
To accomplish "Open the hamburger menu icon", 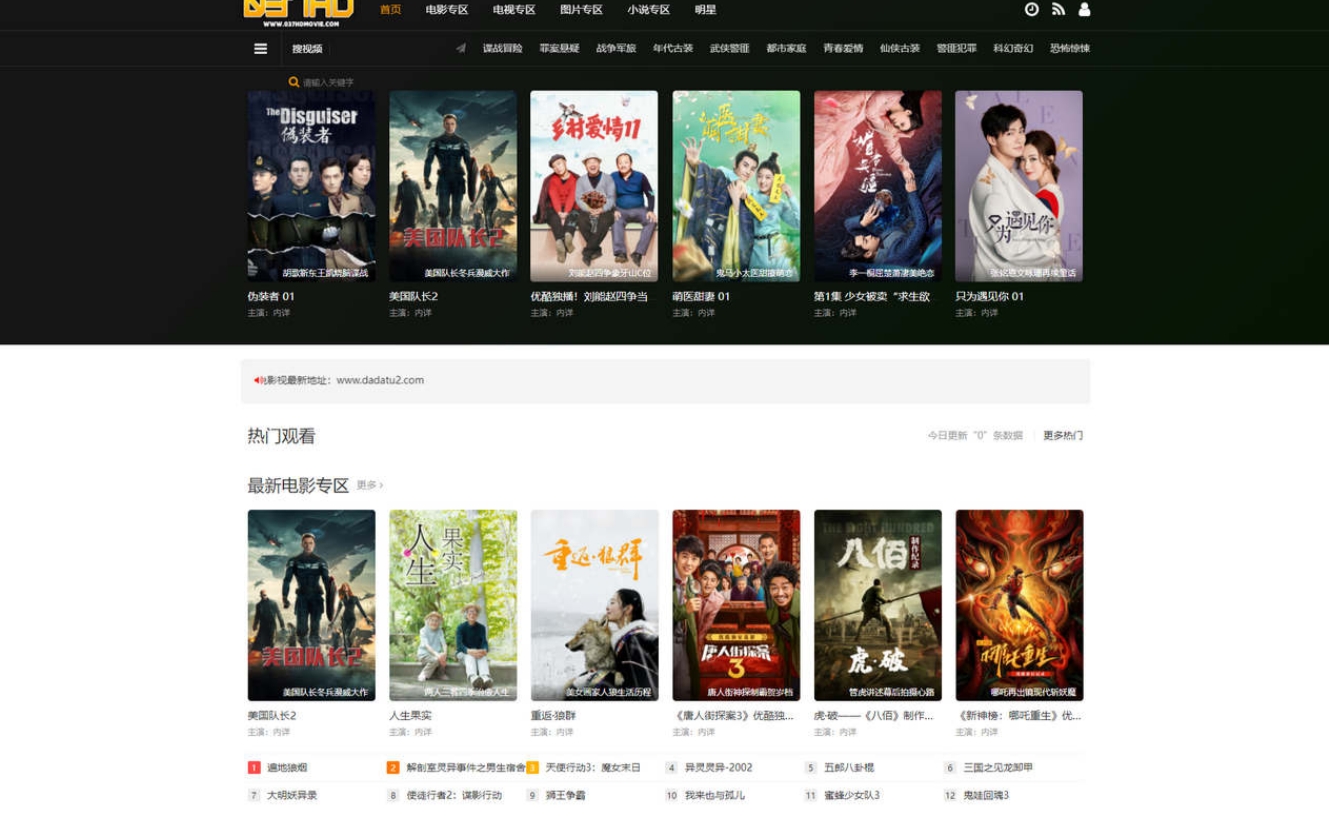I will click(260, 48).
